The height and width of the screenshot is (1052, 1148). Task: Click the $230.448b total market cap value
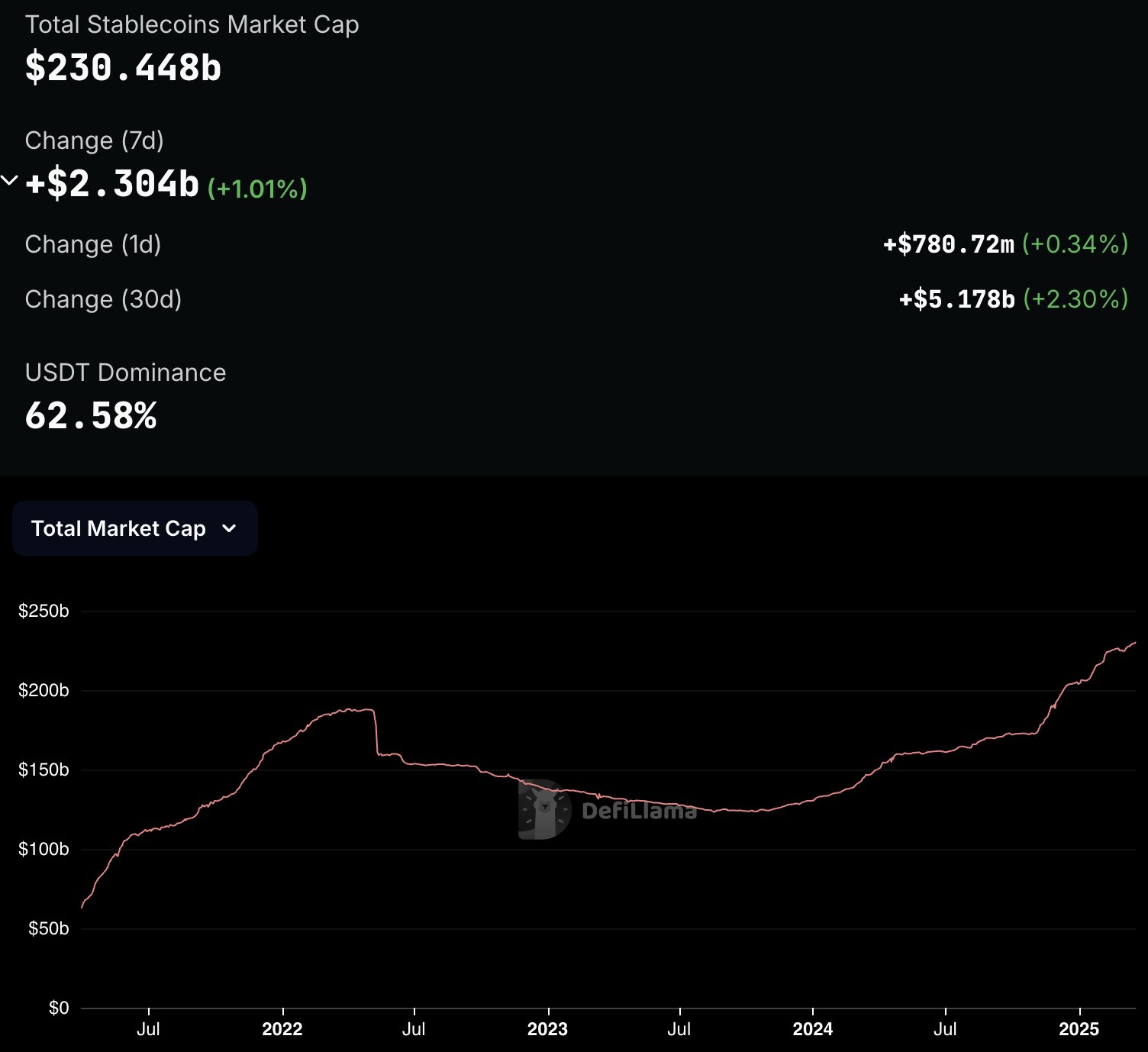[123, 67]
